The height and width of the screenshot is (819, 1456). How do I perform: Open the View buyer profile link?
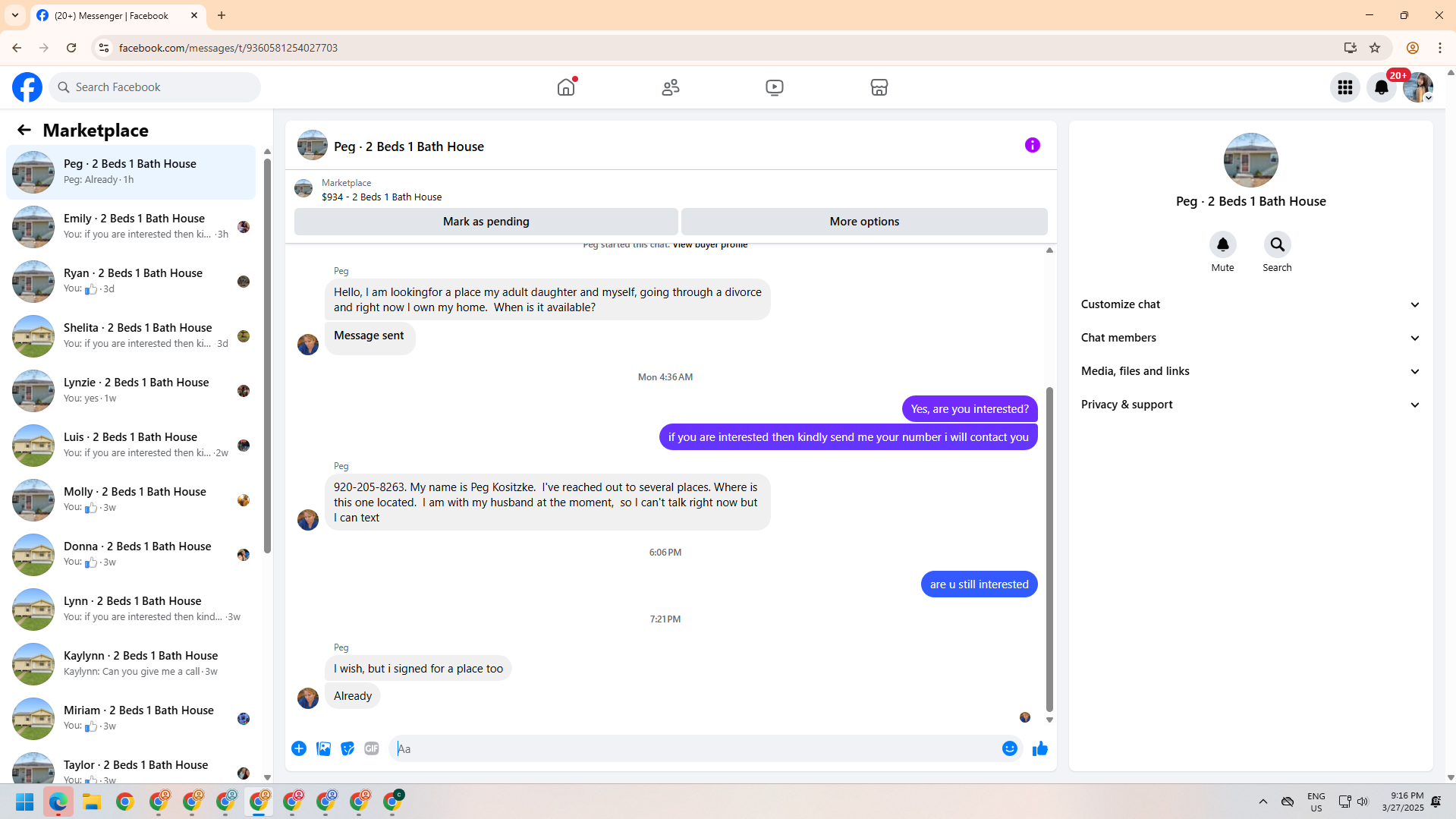pos(710,244)
